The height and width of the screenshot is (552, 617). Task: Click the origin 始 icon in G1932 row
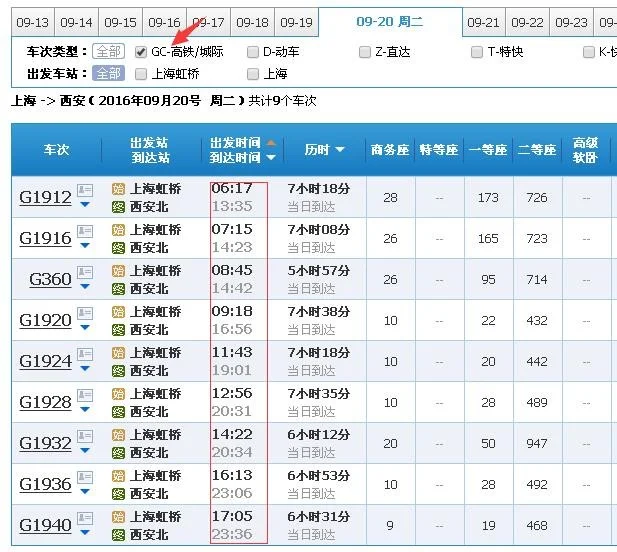[118, 435]
